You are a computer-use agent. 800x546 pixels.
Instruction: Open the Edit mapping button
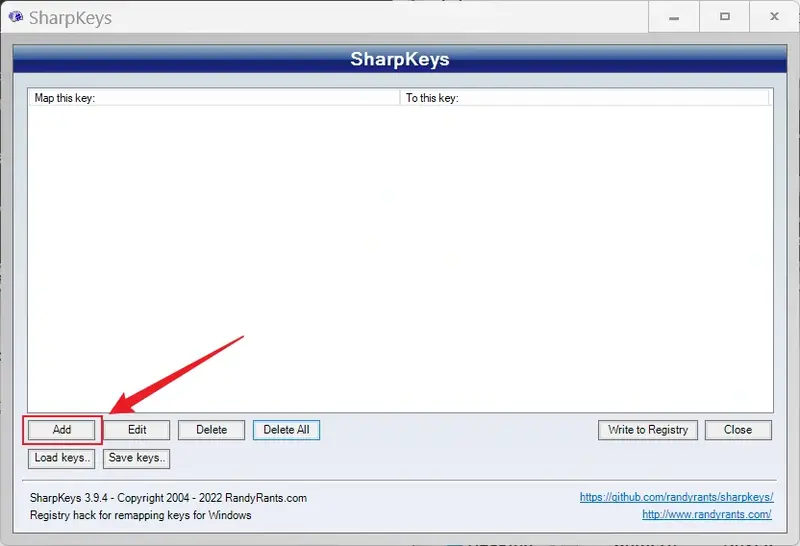(x=137, y=430)
